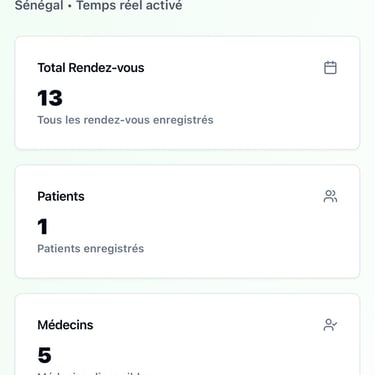
Task: Click the user-check icon on Médecins card
Action: click(330, 325)
